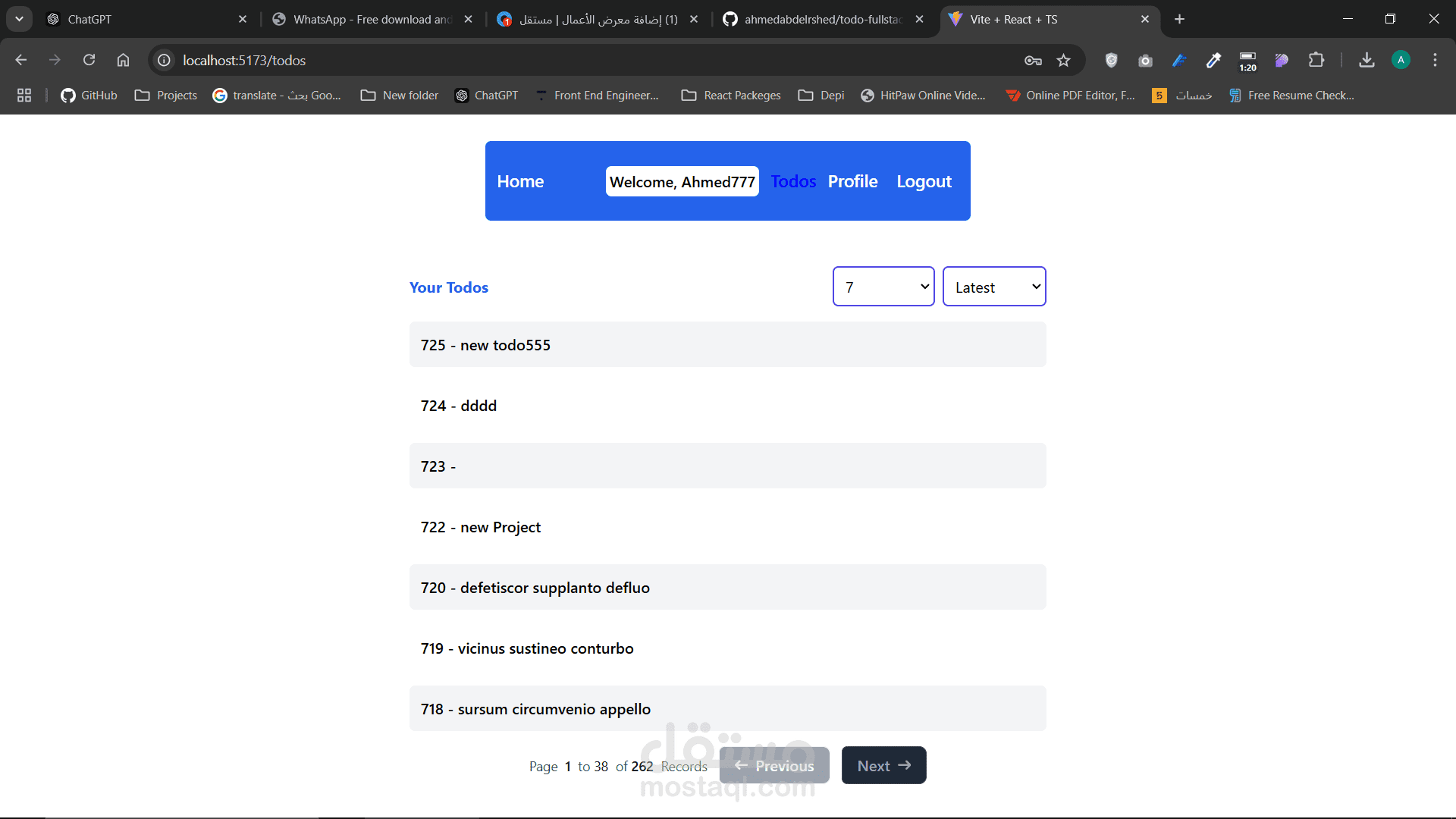The image size is (1456, 819).
Task: Click the browser reload icon
Action: coord(89,60)
